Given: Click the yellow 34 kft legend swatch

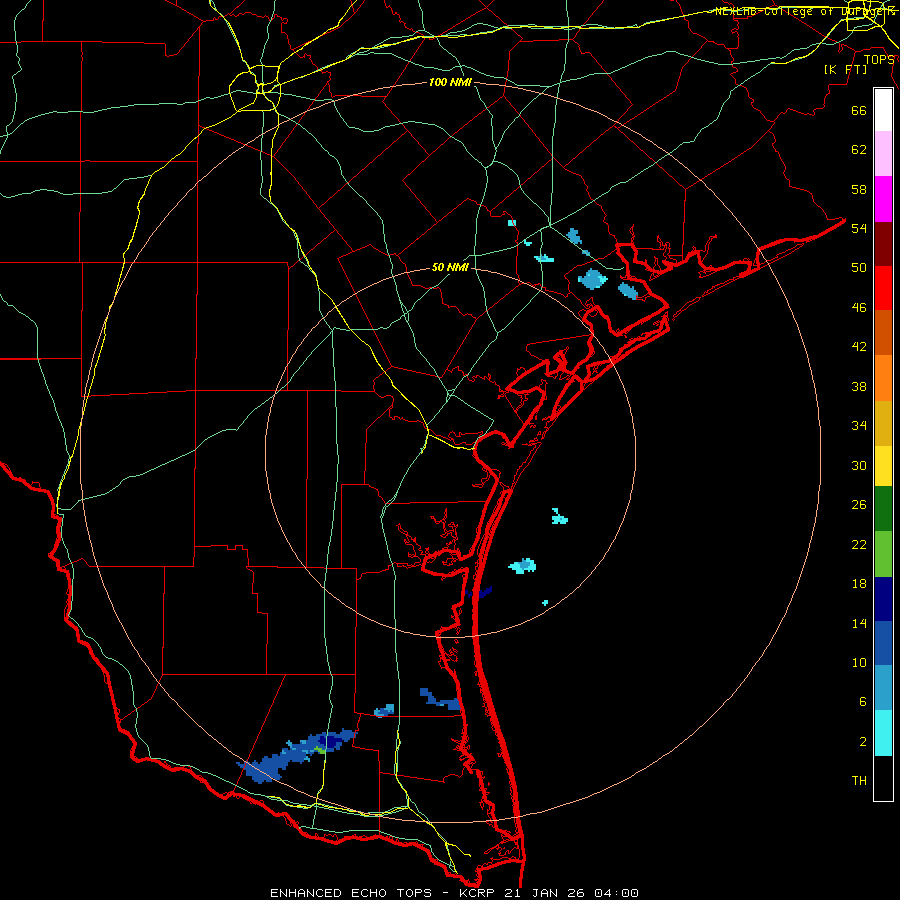Looking at the screenshot, I should pos(883,465).
